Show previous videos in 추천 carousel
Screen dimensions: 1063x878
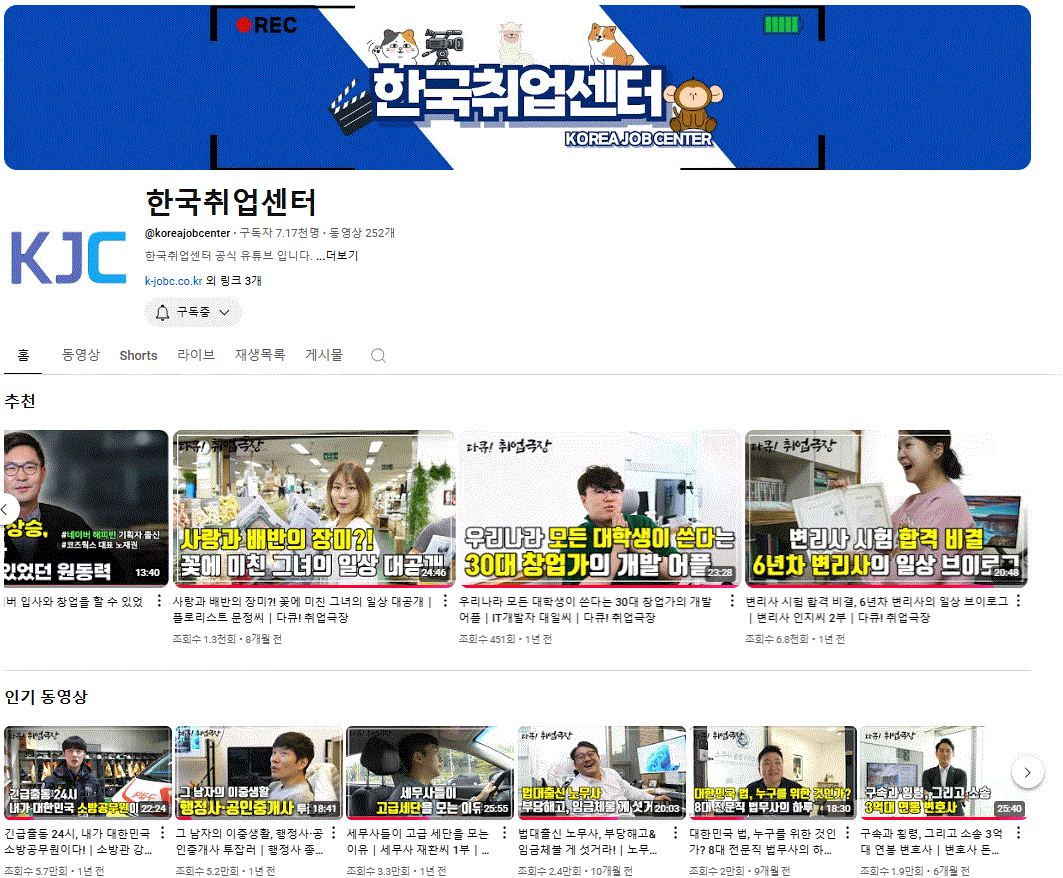[7, 508]
